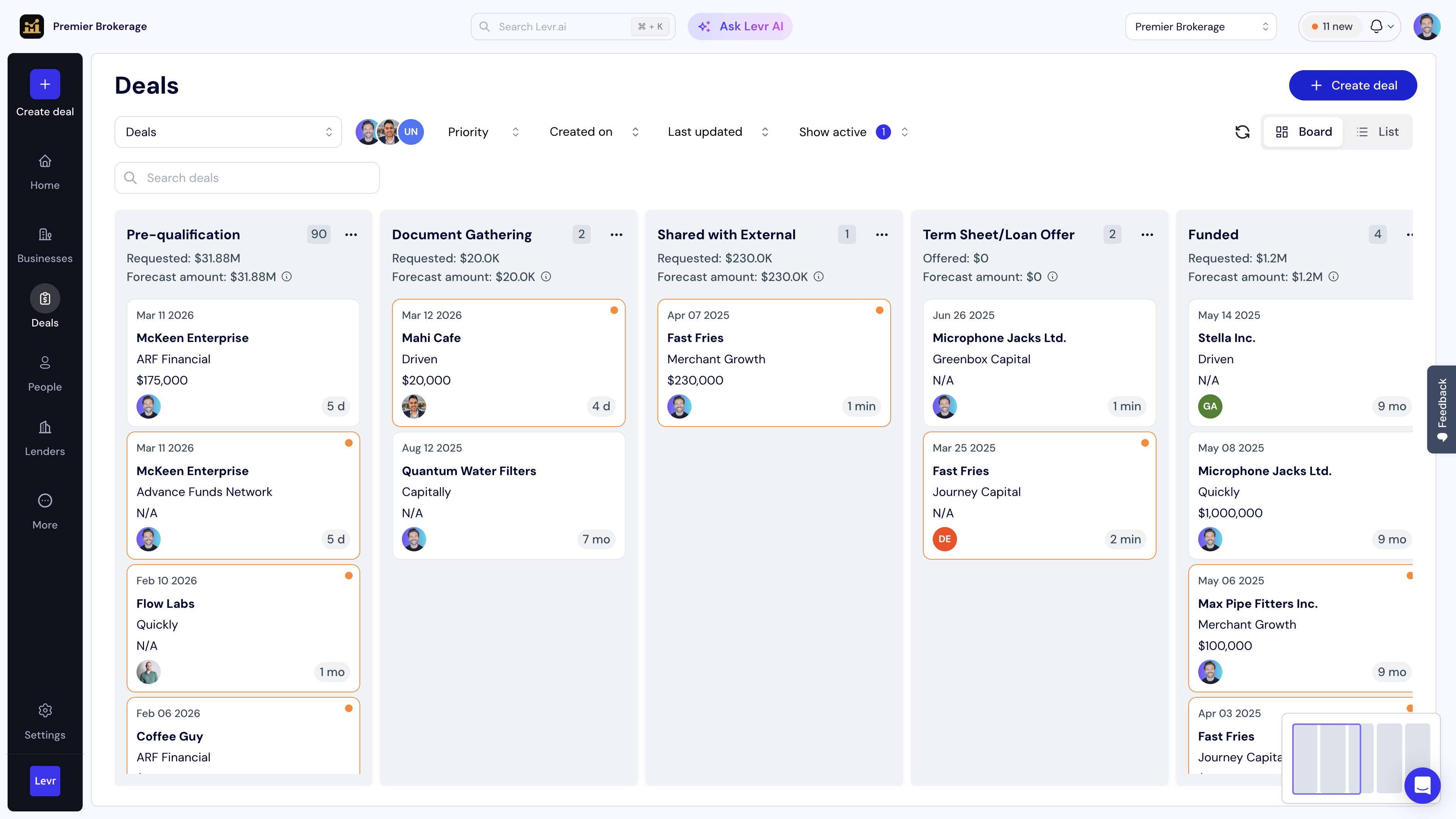This screenshot has height=819, width=1456.
Task: Open the Lenders sidebar section
Action: point(45,439)
